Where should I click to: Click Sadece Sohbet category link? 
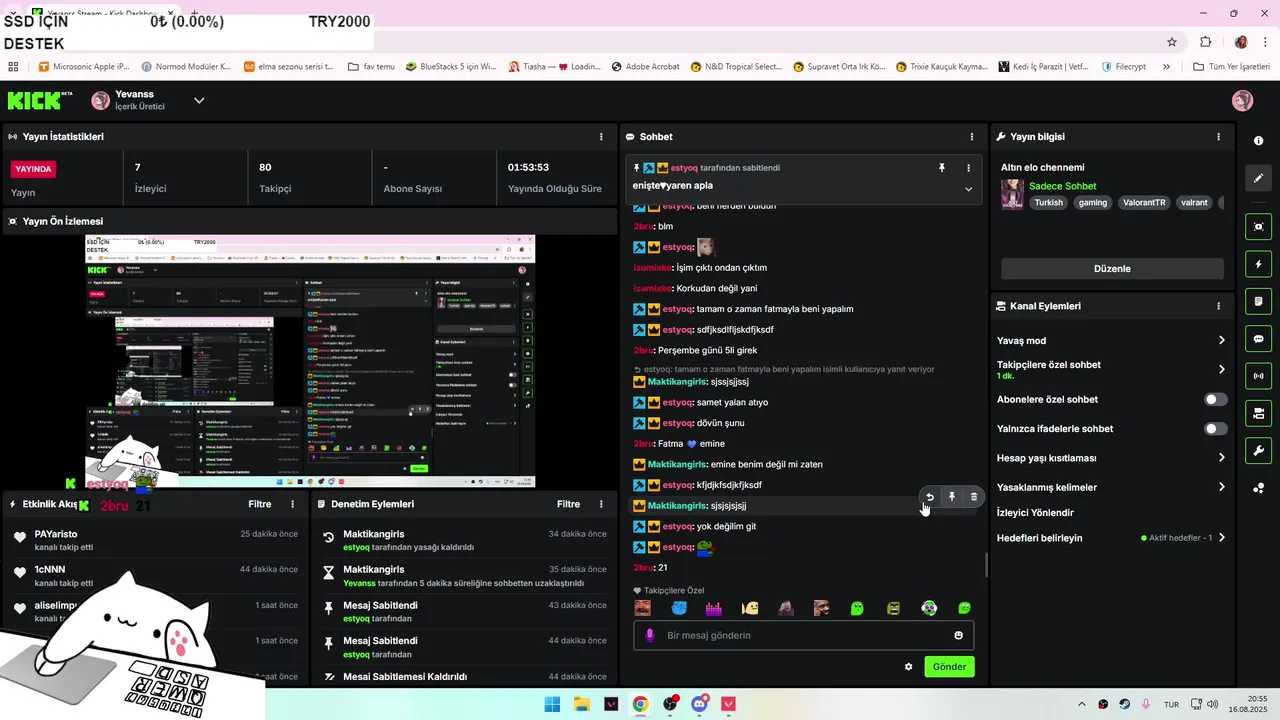(1062, 186)
